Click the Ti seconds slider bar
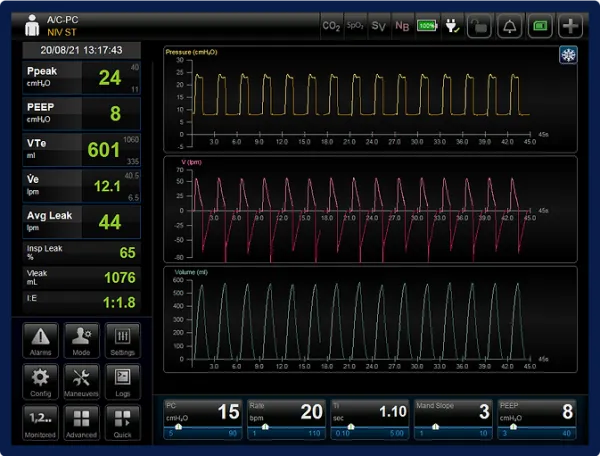This screenshot has width=600, height=456. point(369,429)
